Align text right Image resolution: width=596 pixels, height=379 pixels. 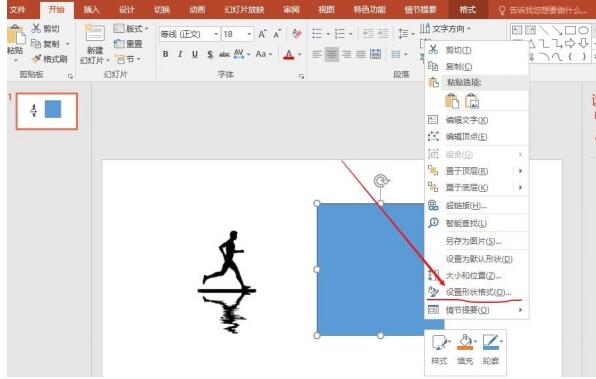click(346, 55)
